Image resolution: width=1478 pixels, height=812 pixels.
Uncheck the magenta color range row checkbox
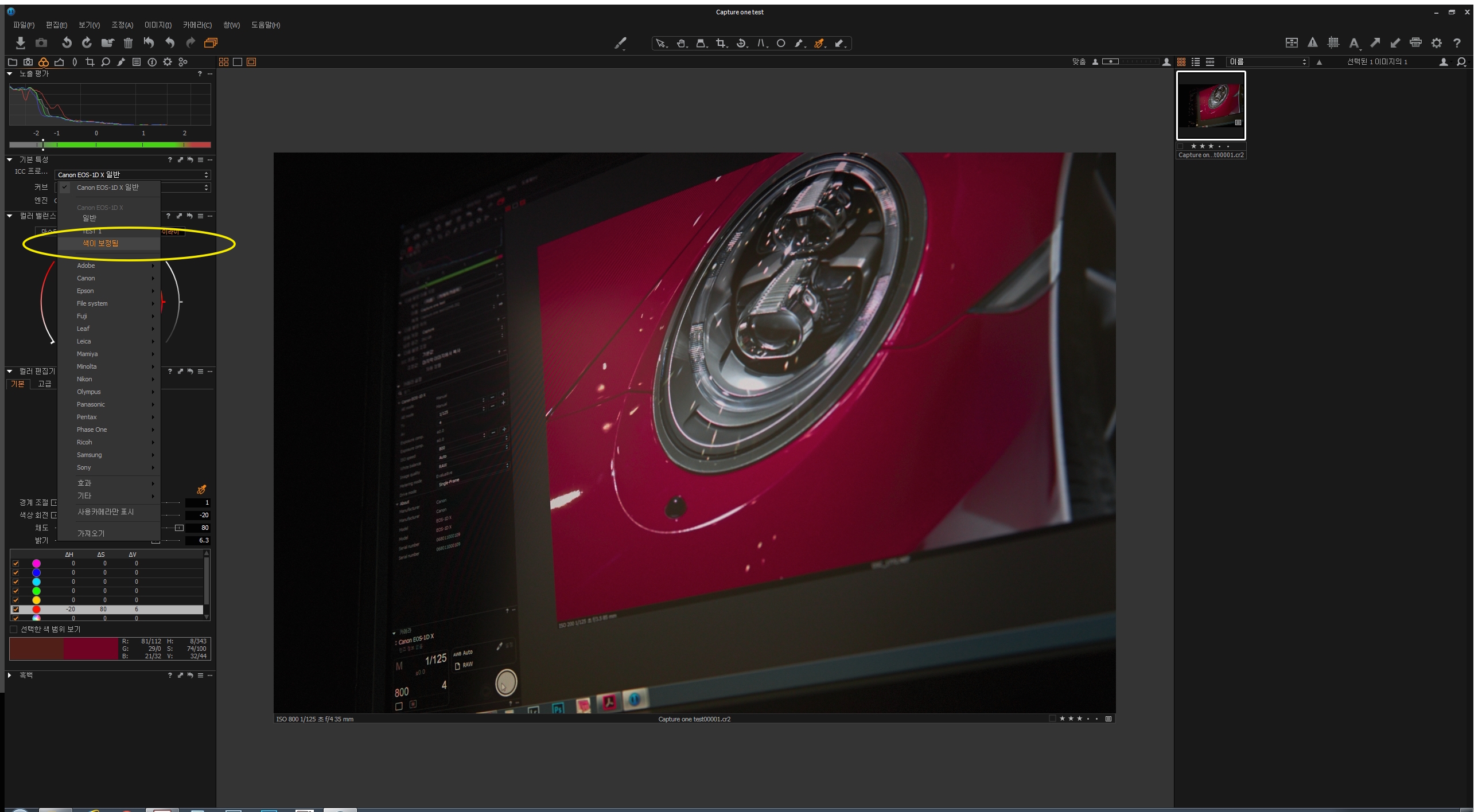tap(15, 563)
